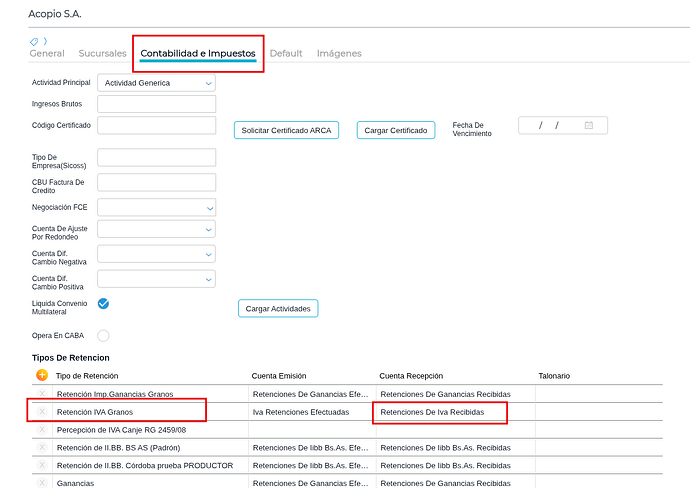Remove the Ganancias row with its X icon
The image size is (690, 488).
(42, 483)
